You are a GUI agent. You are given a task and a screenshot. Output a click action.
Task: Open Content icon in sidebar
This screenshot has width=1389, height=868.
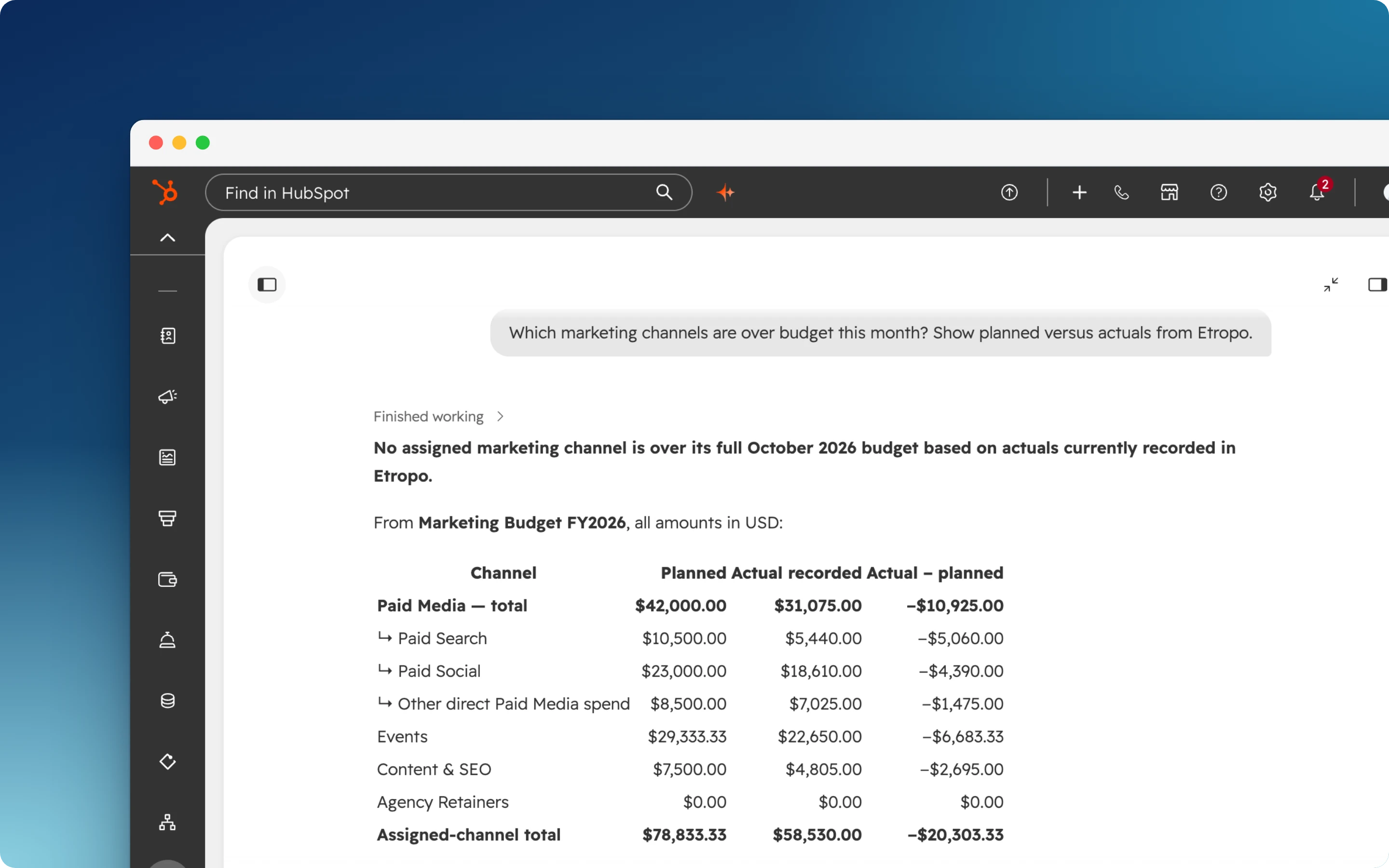(167, 458)
